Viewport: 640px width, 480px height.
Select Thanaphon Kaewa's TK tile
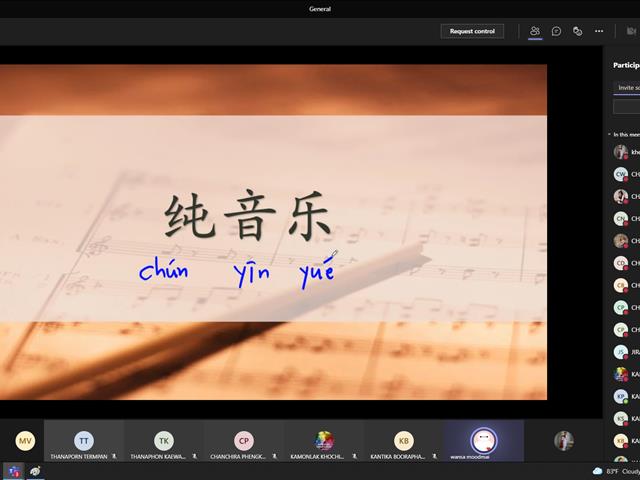[164, 441]
